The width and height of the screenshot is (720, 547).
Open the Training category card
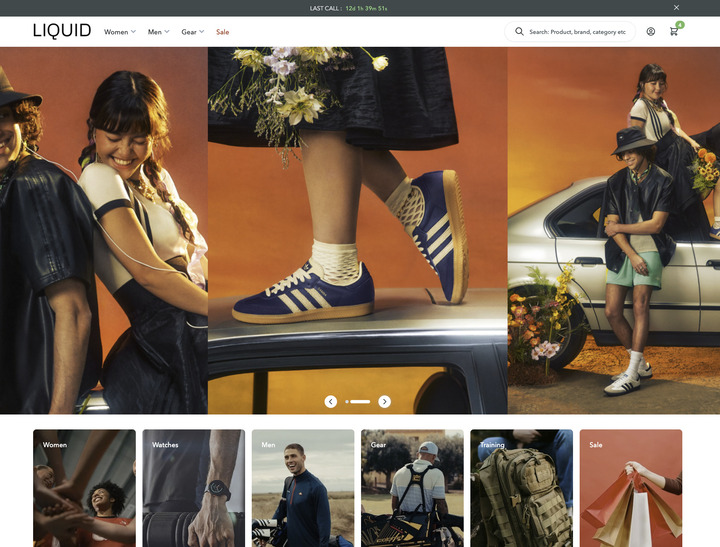(522, 488)
